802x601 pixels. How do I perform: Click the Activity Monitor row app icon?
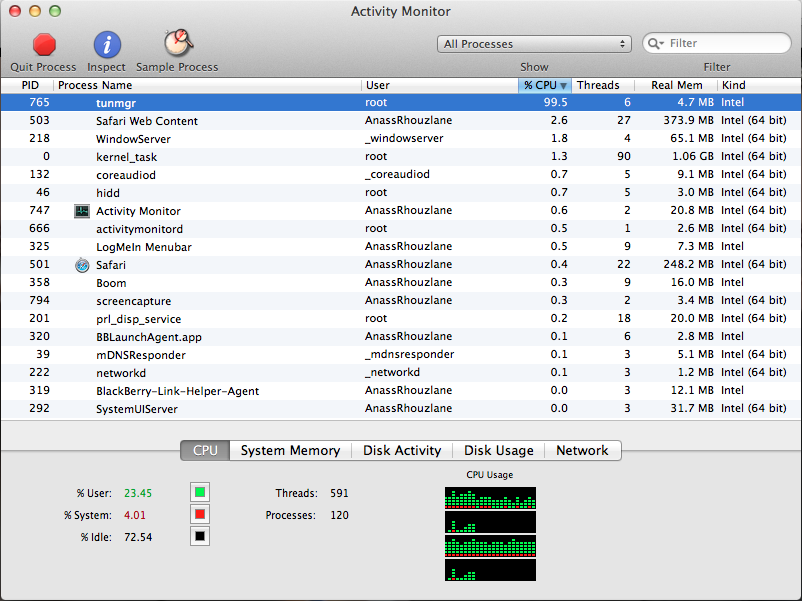point(82,211)
